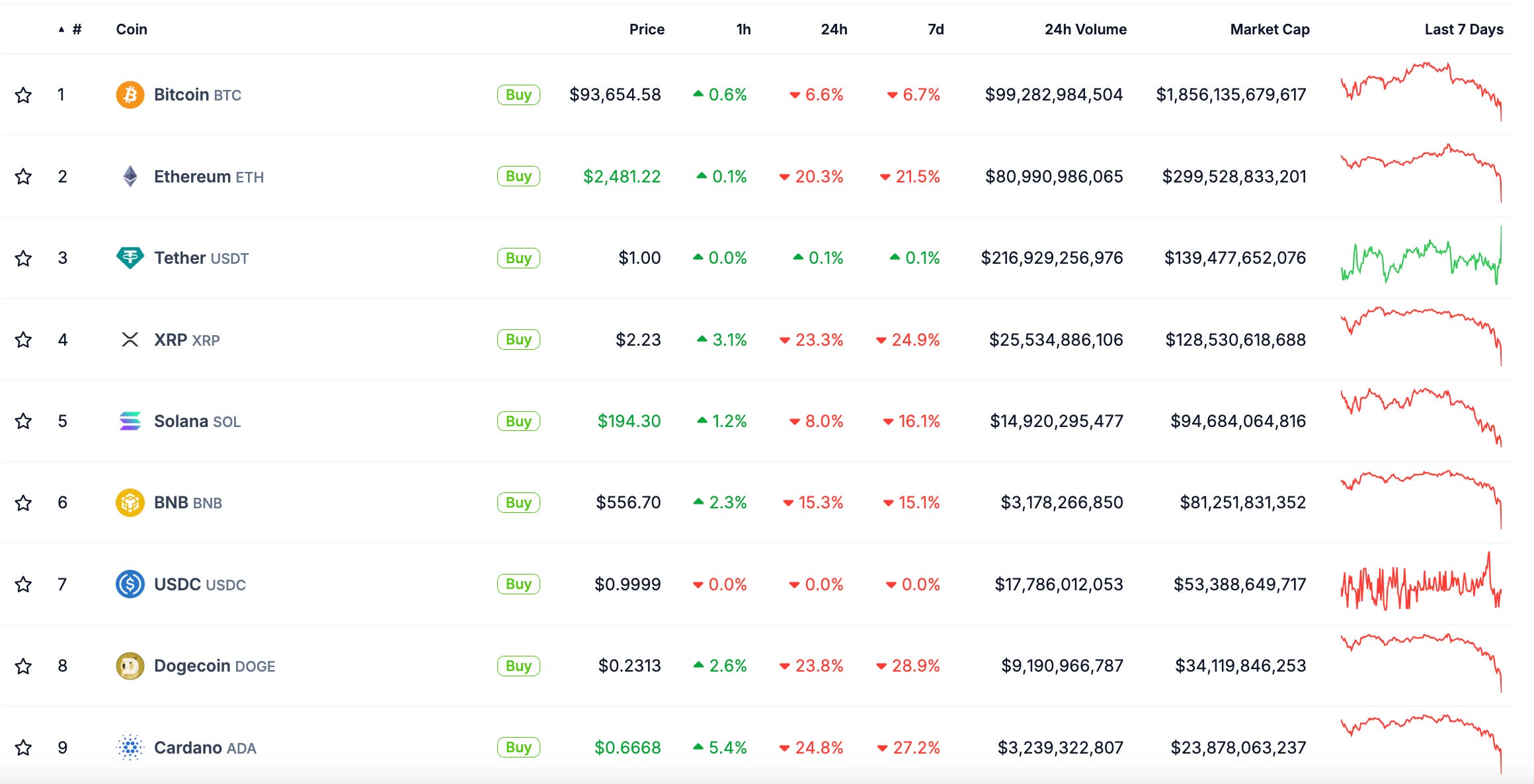The width and height of the screenshot is (1534, 784).
Task: Click Buy button for Tether
Action: click(x=518, y=258)
